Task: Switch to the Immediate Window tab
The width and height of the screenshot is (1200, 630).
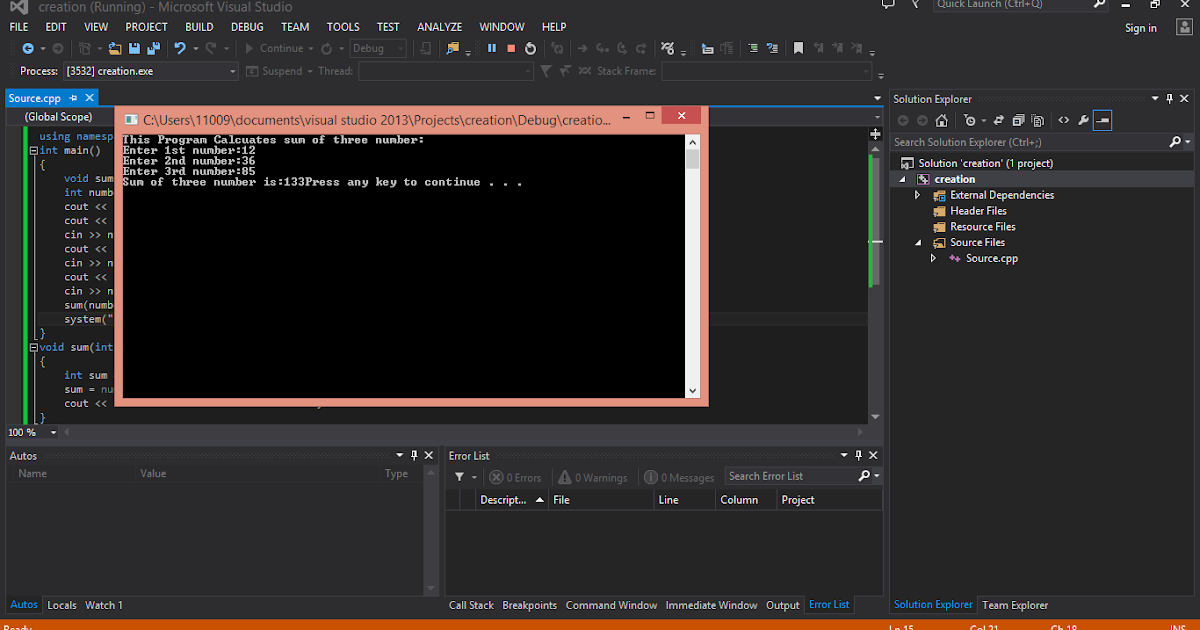Action: [x=711, y=605]
